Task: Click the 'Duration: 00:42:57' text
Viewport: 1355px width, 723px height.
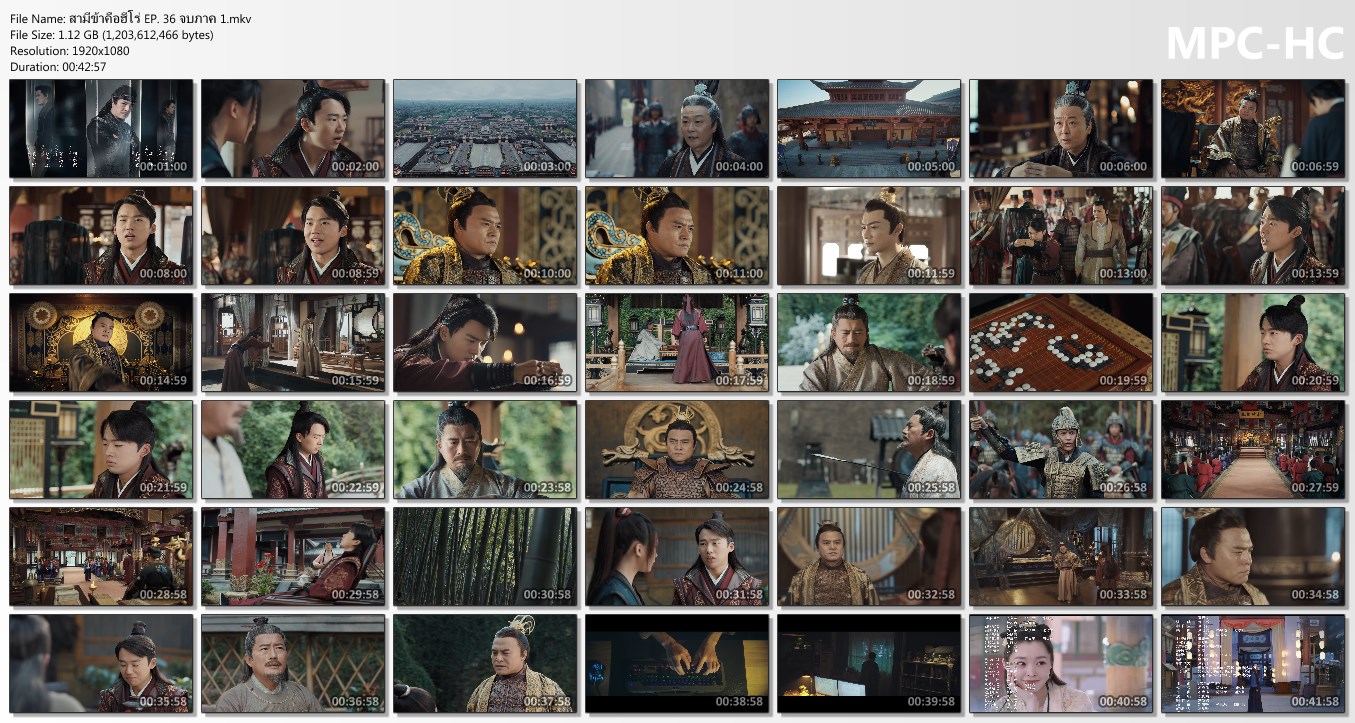Action: pyautogui.click(x=58, y=67)
